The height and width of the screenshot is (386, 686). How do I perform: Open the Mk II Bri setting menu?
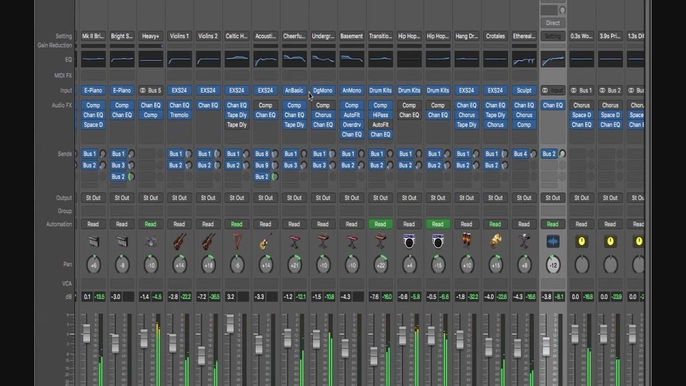(x=93, y=36)
